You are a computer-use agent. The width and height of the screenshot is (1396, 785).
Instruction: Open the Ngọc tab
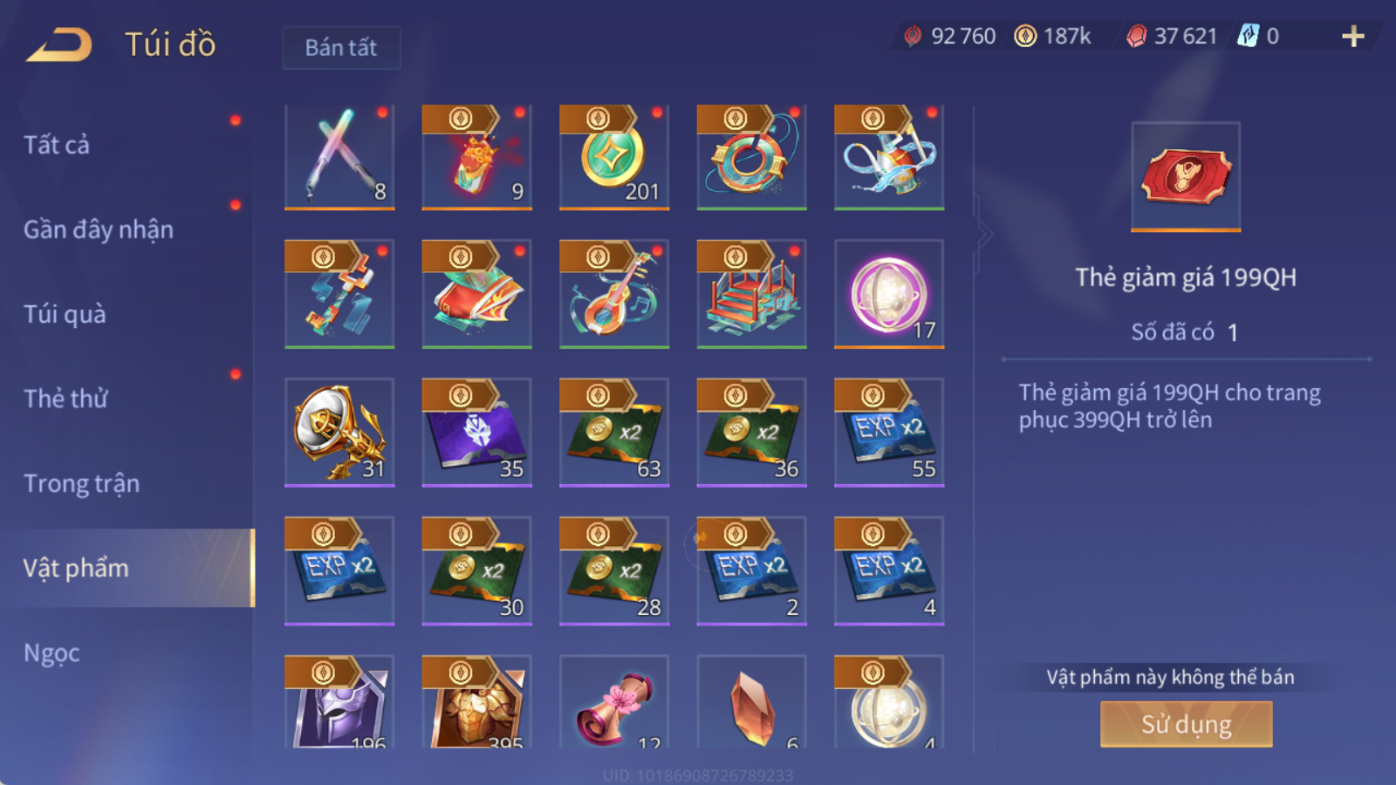[x=52, y=653]
